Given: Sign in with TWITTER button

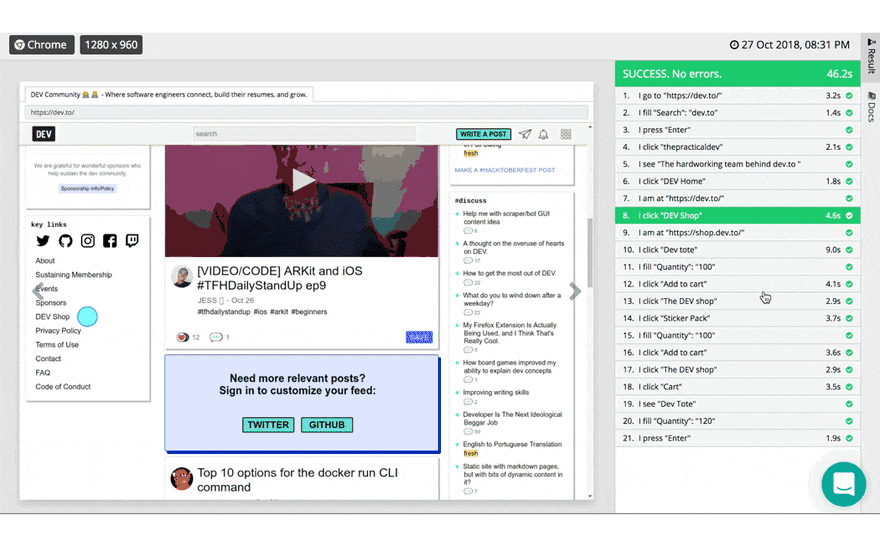Looking at the screenshot, I should pyautogui.click(x=268, y=425).
